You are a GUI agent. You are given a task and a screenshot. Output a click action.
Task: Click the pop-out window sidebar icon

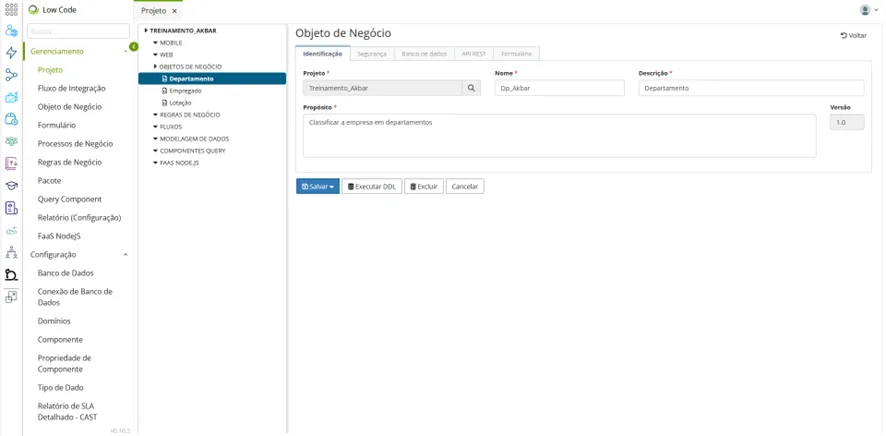click(x=11, y=297)
